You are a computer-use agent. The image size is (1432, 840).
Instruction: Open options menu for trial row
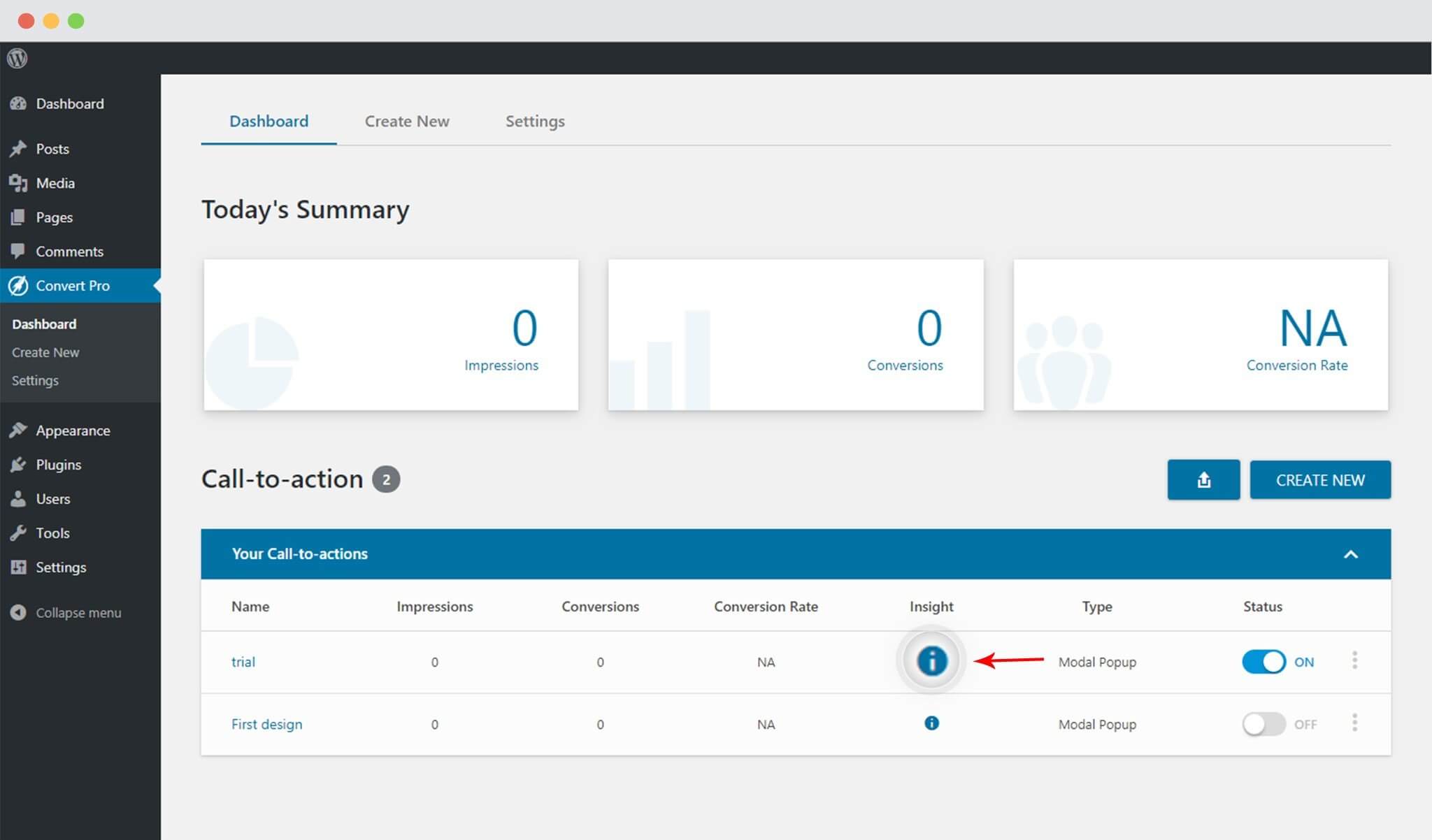coord(1354,661)
